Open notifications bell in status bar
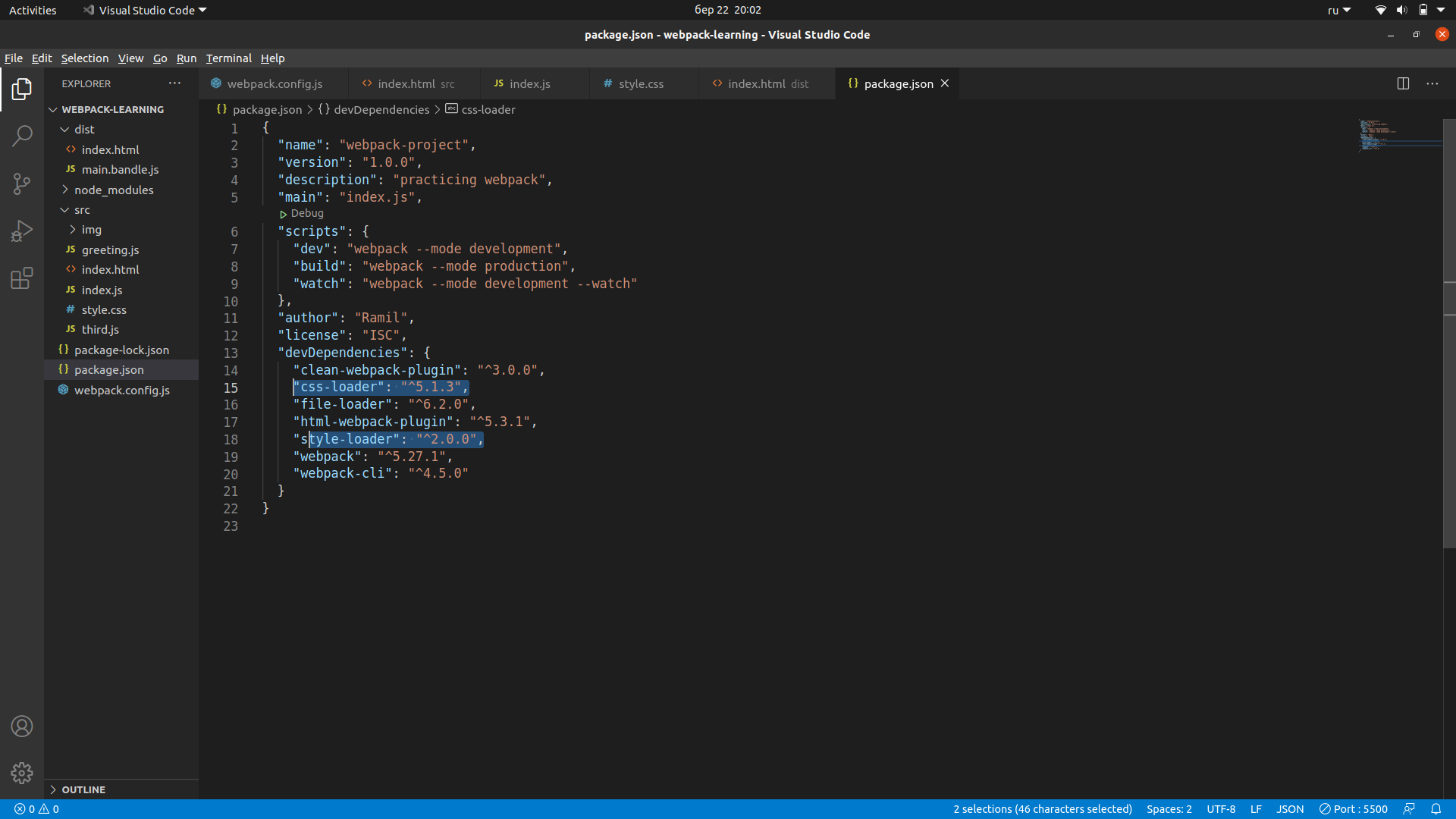 [1436, 809]
